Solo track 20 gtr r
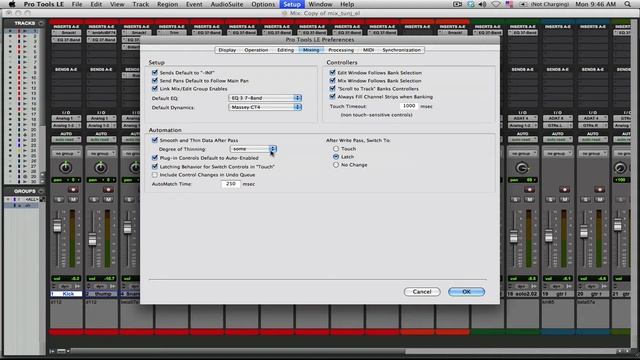Image resolution: width=640 pixels, height=360 pixels. 585,200
